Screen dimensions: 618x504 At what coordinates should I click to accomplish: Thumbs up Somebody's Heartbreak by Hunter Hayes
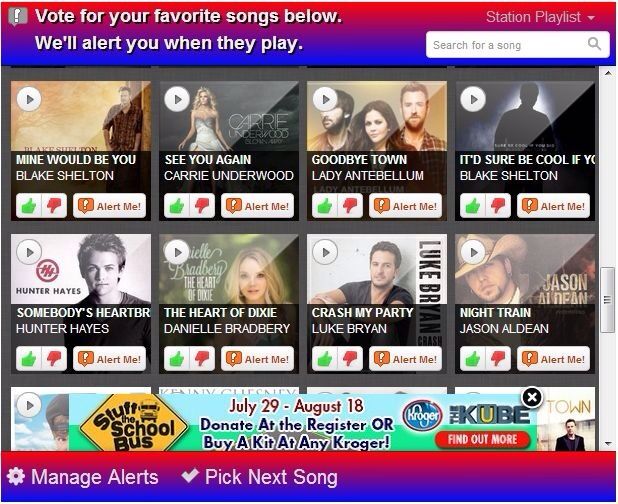(28, 359)
